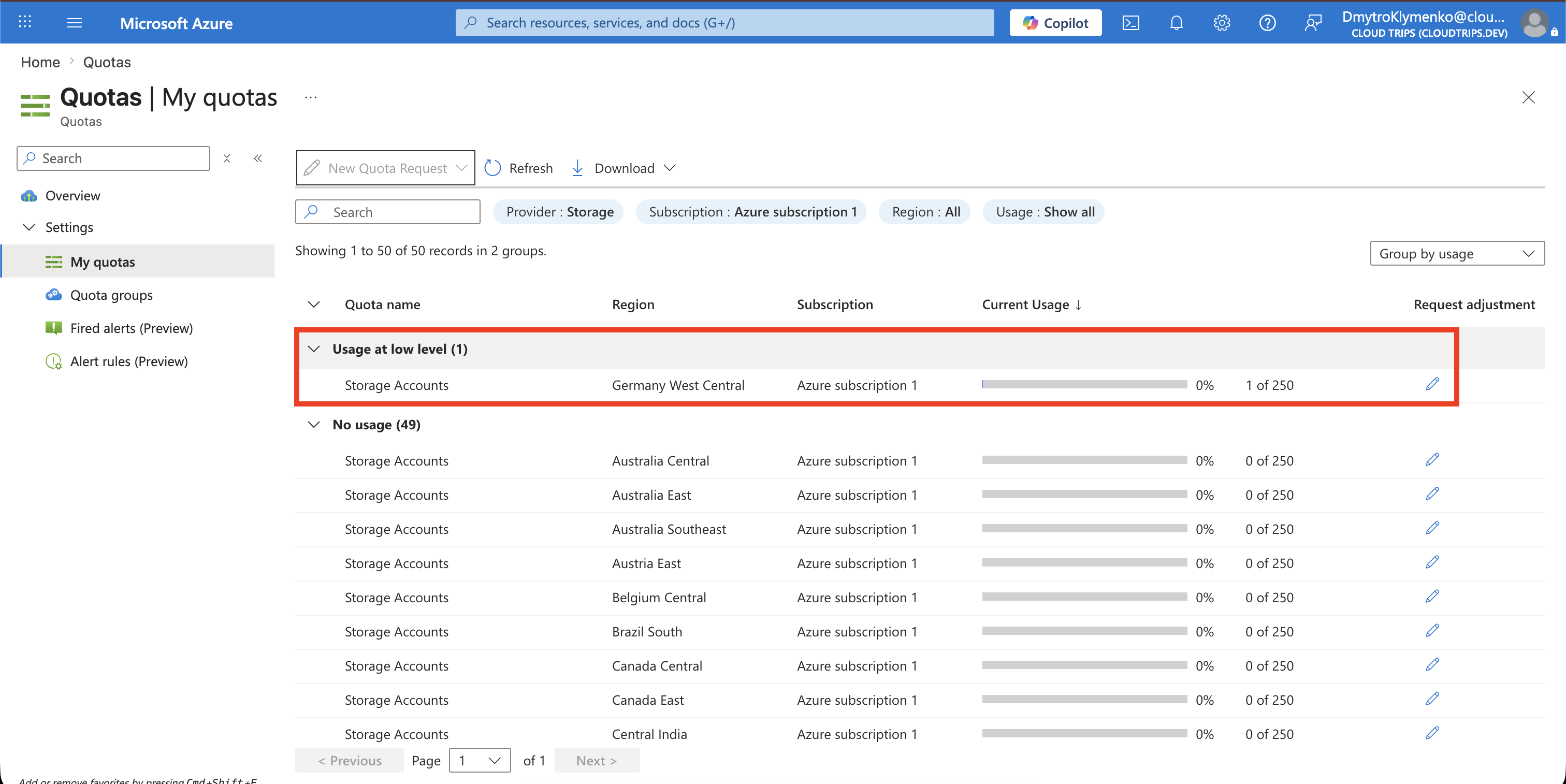Image resolution: width=1566 pixels, height=784 pixels.
Task: Edit quota for Brazil South
Action: pos(1432,630)
